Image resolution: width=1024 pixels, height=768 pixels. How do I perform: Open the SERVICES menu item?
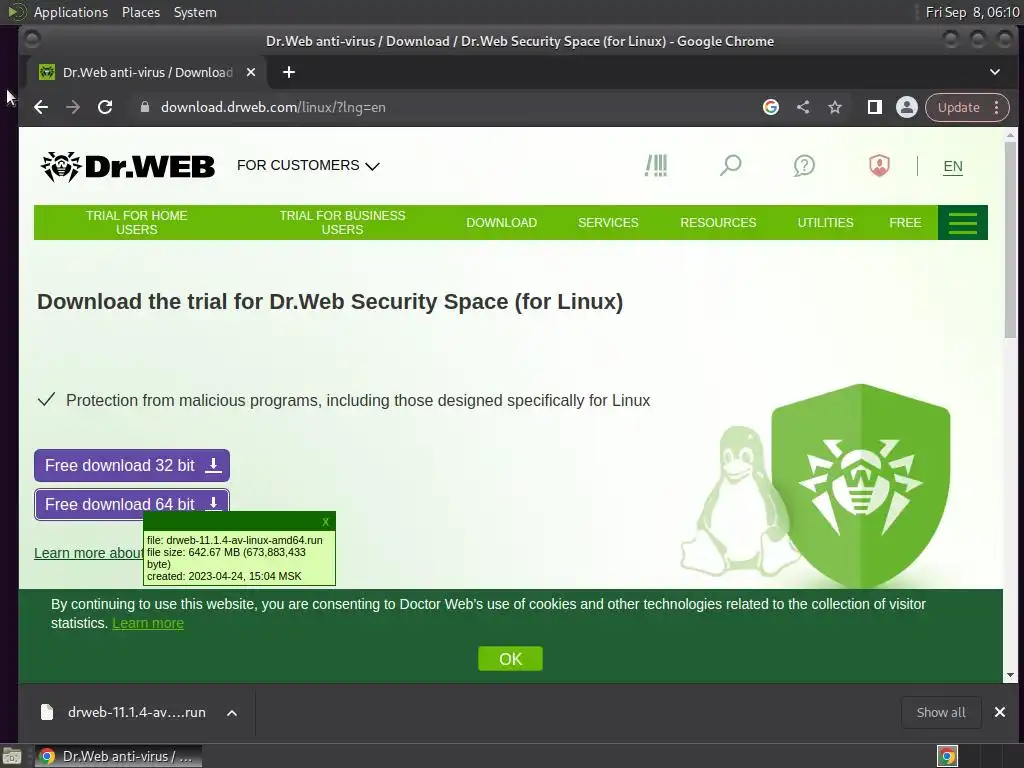[608, 223]
